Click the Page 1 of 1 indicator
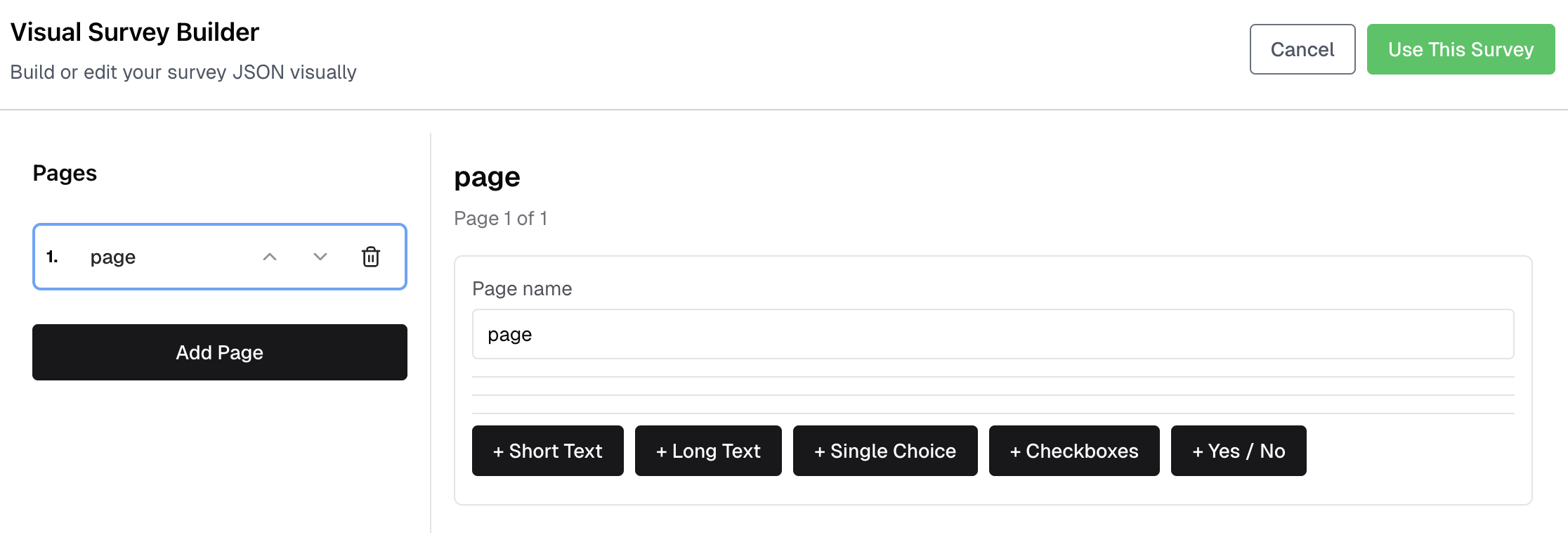Screen dimensions: 1568x533 pos(501,218)
